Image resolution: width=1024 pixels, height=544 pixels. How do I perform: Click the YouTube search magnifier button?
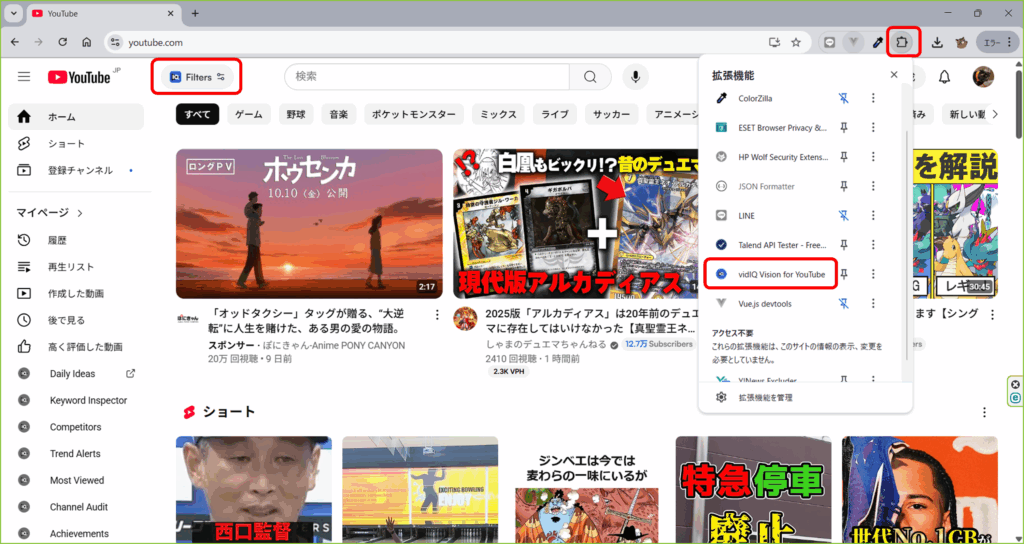coord(590,77)
